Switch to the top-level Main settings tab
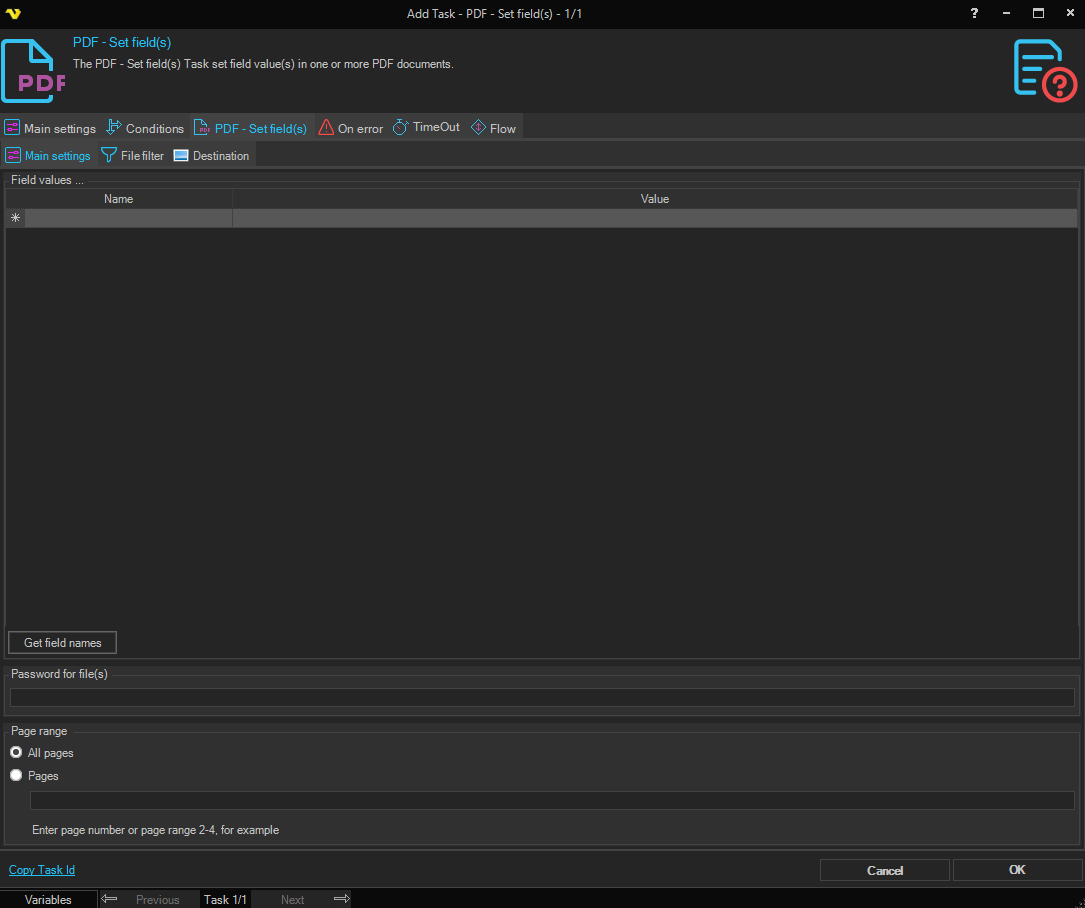 (x=51, y=128)
